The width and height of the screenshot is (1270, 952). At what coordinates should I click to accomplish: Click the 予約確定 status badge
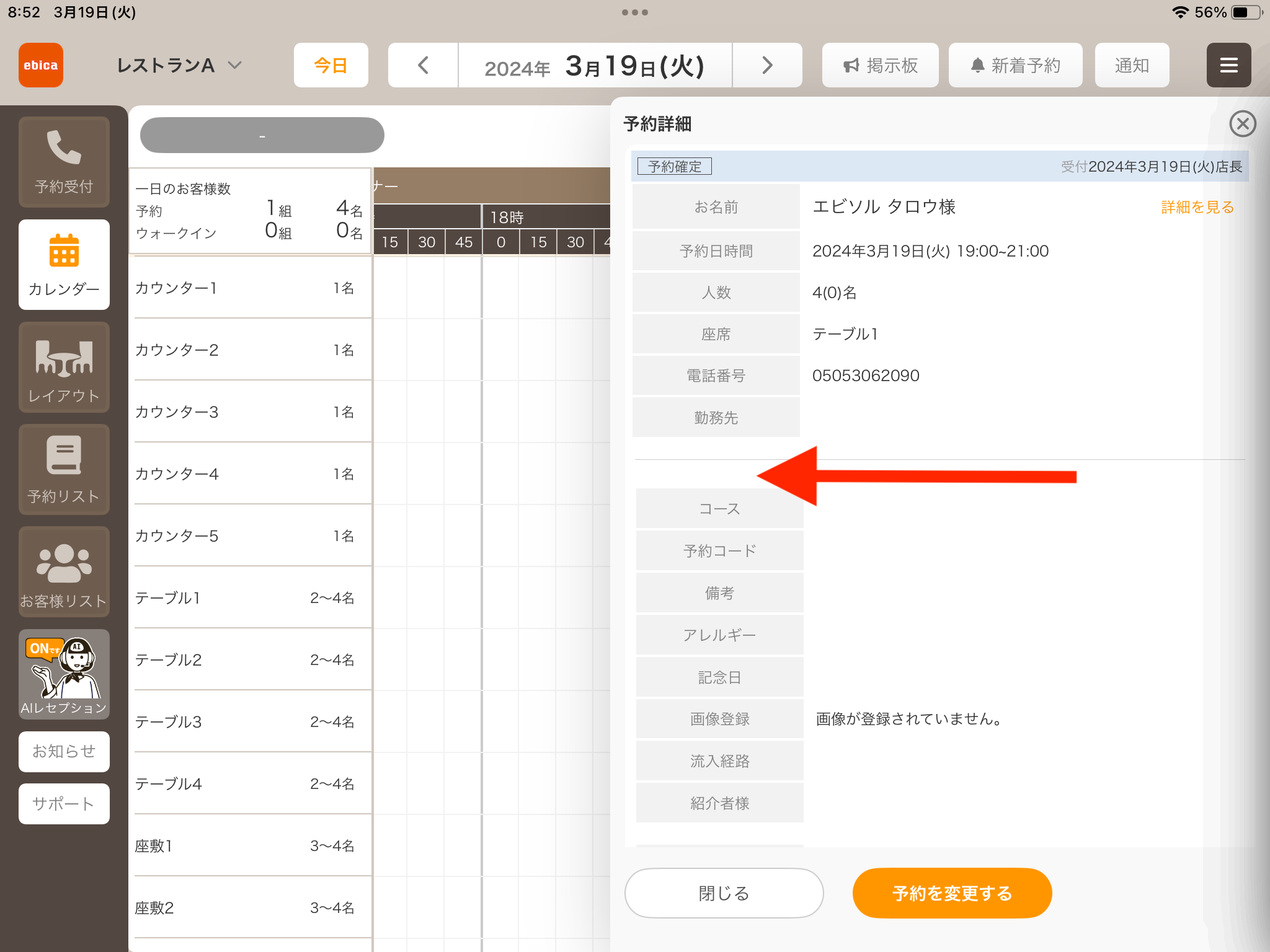click(x=675, y=166)
